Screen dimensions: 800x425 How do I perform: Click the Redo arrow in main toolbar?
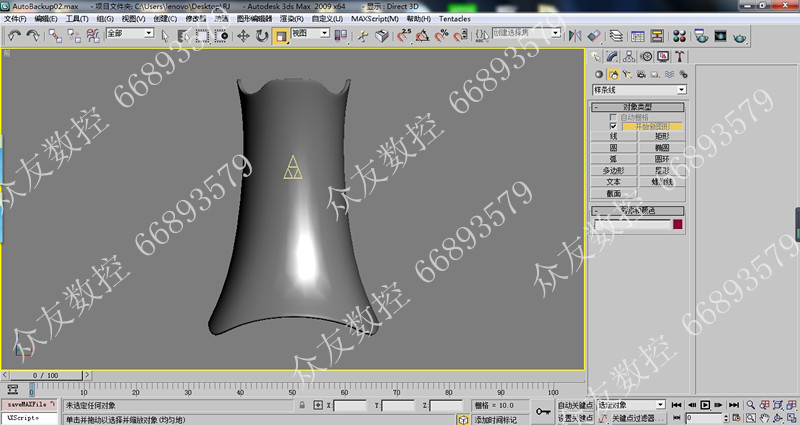[33, 35]
